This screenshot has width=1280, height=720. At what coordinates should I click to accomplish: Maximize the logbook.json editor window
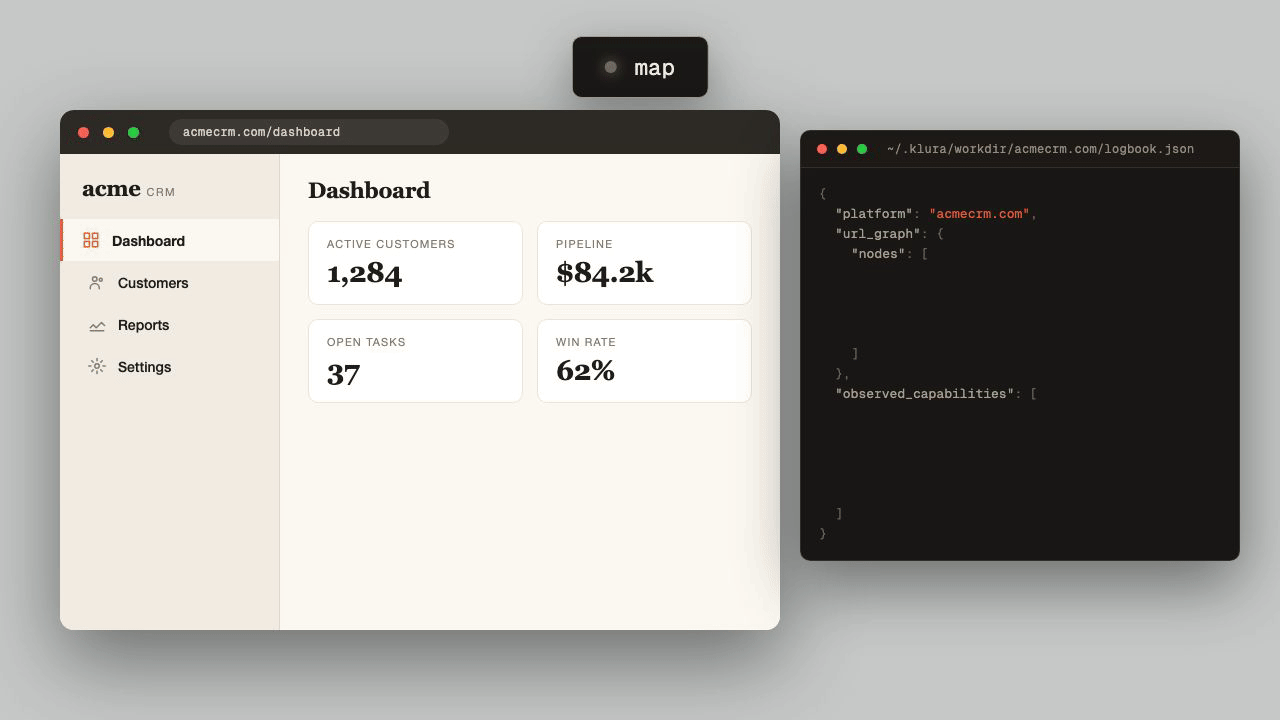(x=862, y=149)
